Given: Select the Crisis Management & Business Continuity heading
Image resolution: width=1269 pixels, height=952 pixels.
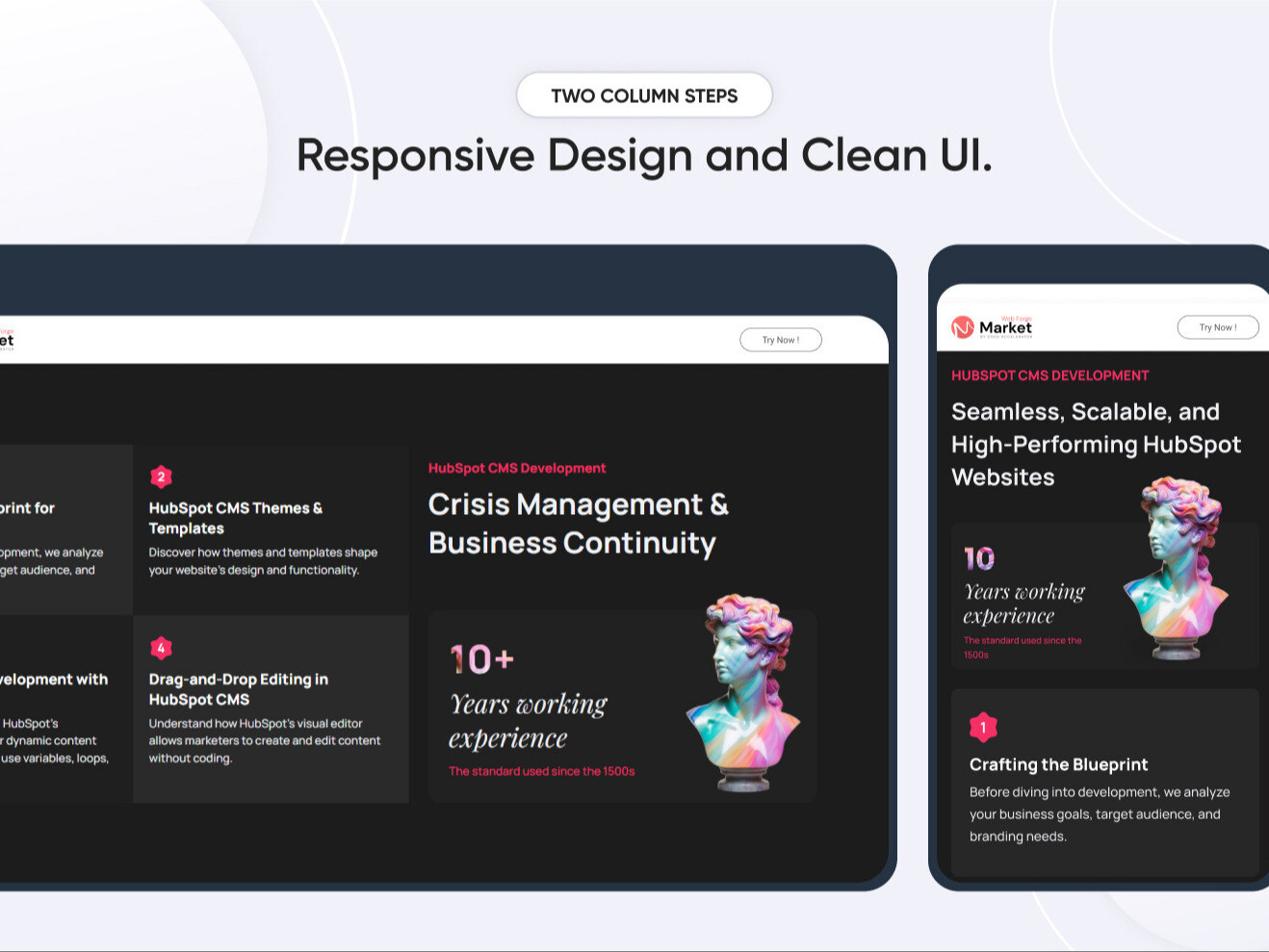Looking at the screenshot, I should [579, 524].
